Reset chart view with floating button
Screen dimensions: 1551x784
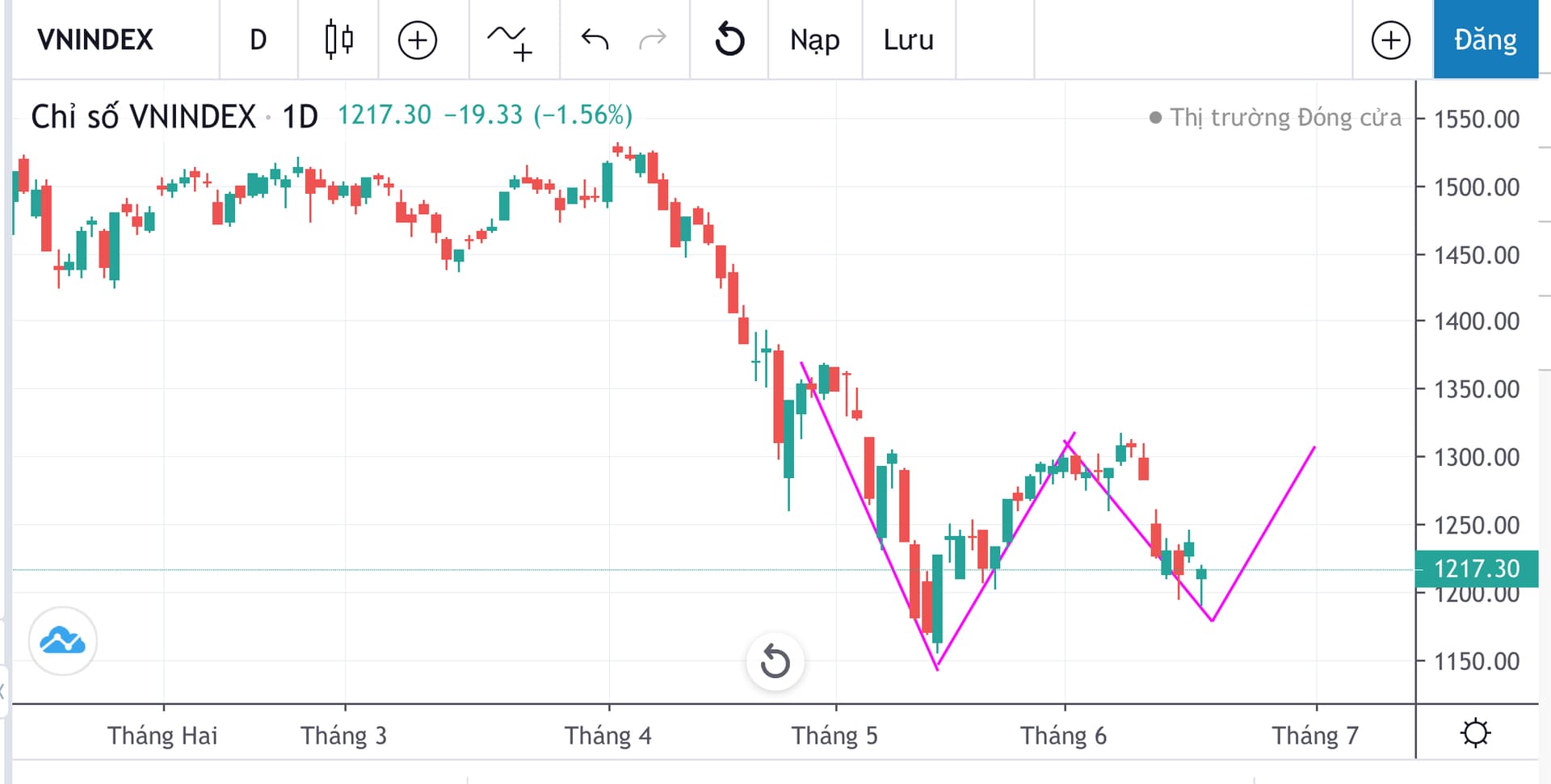click(x=775, y=662)
